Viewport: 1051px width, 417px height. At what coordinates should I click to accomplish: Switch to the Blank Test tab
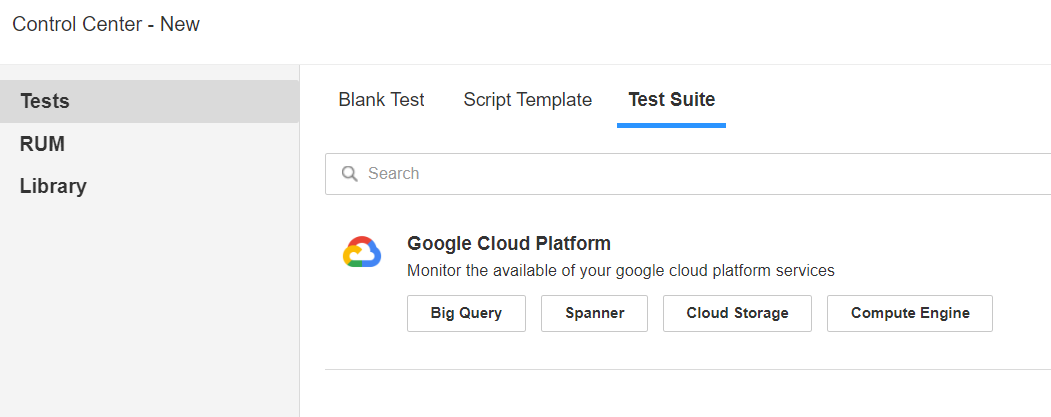(381, 100)
